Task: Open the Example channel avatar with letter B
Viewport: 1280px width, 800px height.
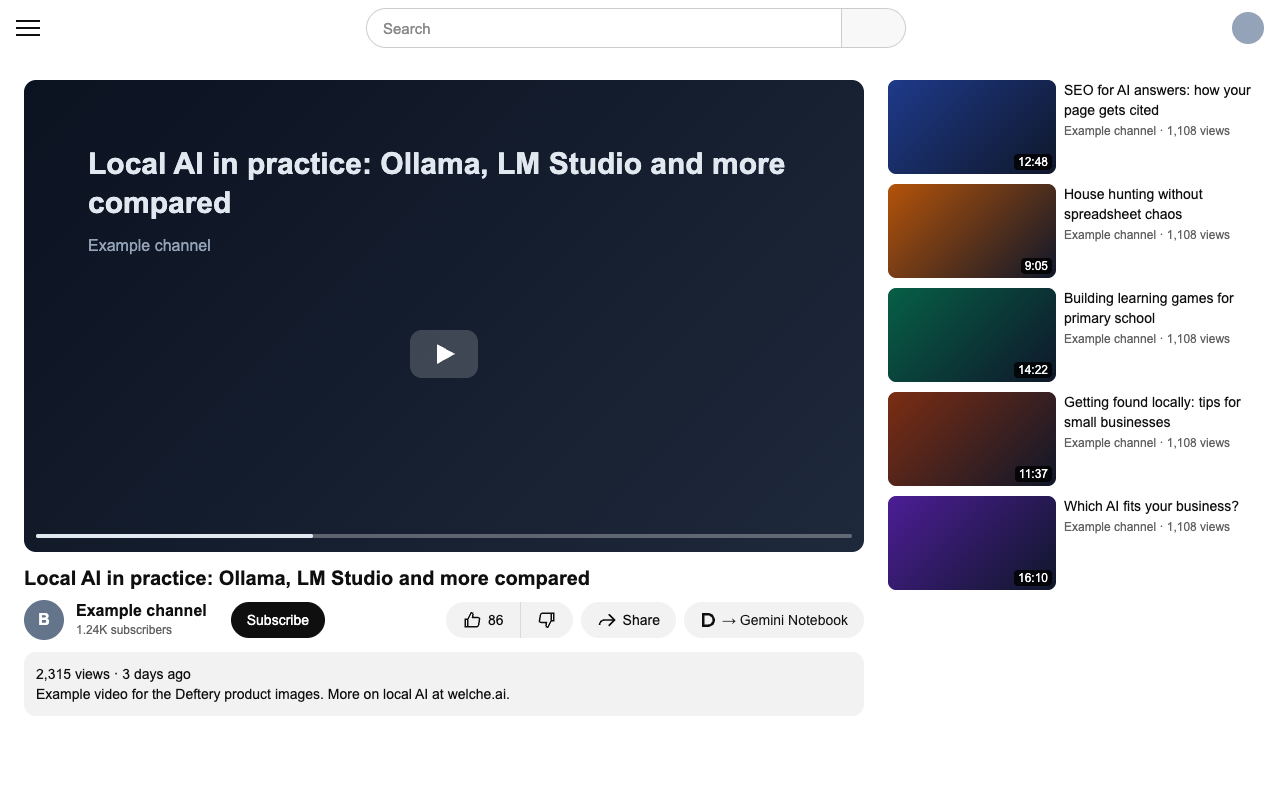Action: [44, 620]
